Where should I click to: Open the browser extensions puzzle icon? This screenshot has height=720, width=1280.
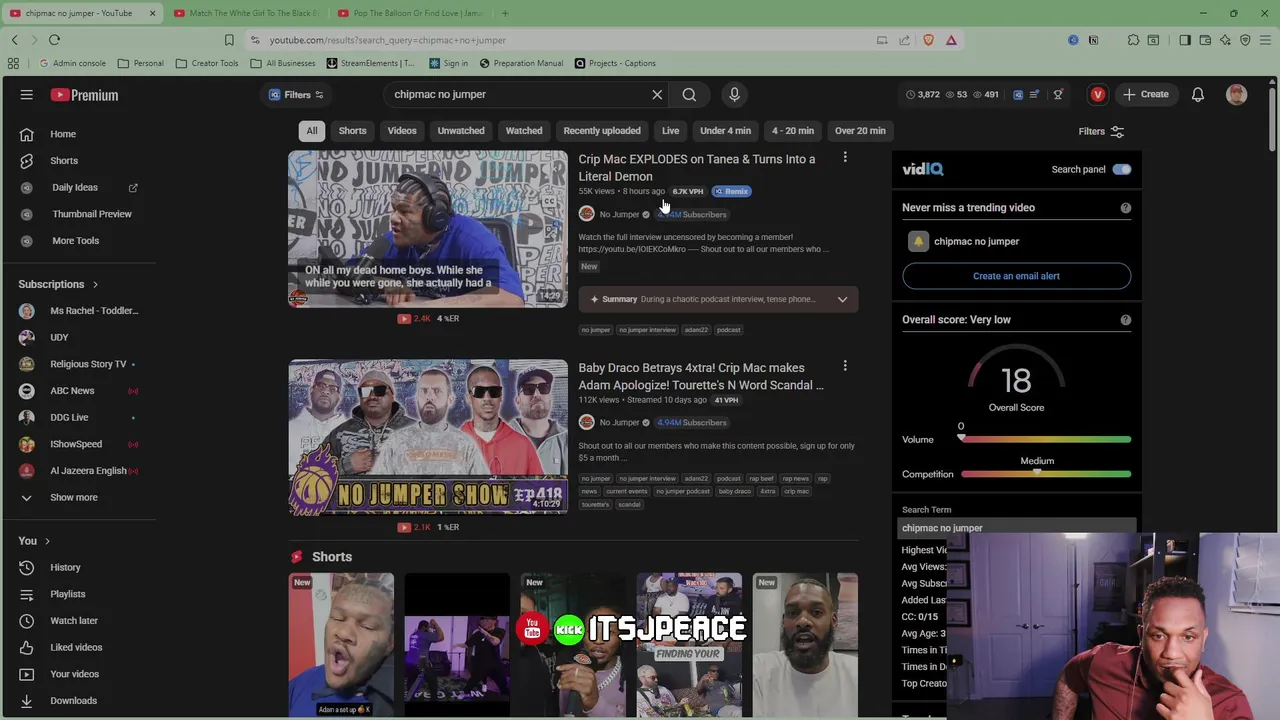pyautogui.click(x=1133, y=40)
